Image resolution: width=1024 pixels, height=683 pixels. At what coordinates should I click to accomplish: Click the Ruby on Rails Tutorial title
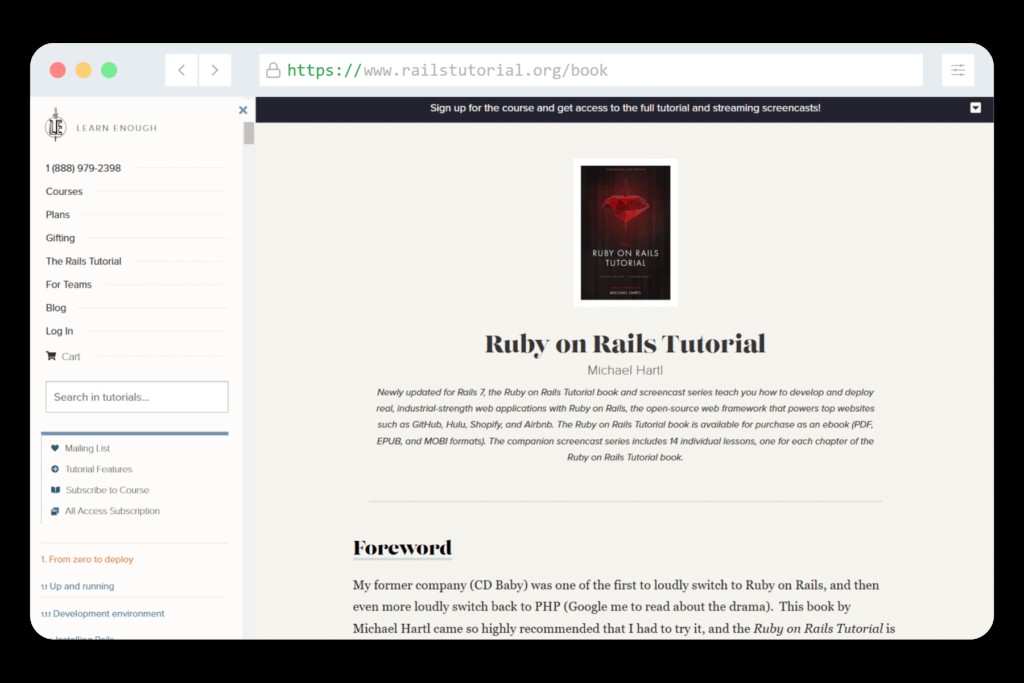click(625, 344)
